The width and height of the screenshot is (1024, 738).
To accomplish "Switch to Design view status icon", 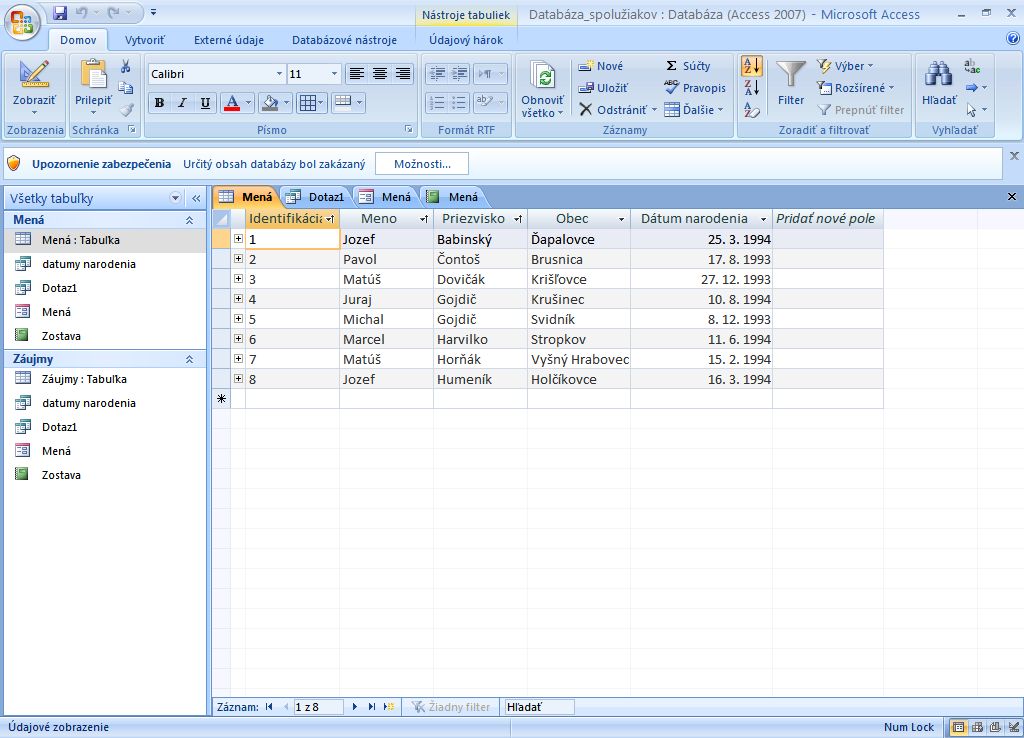I will point(1014,727).
